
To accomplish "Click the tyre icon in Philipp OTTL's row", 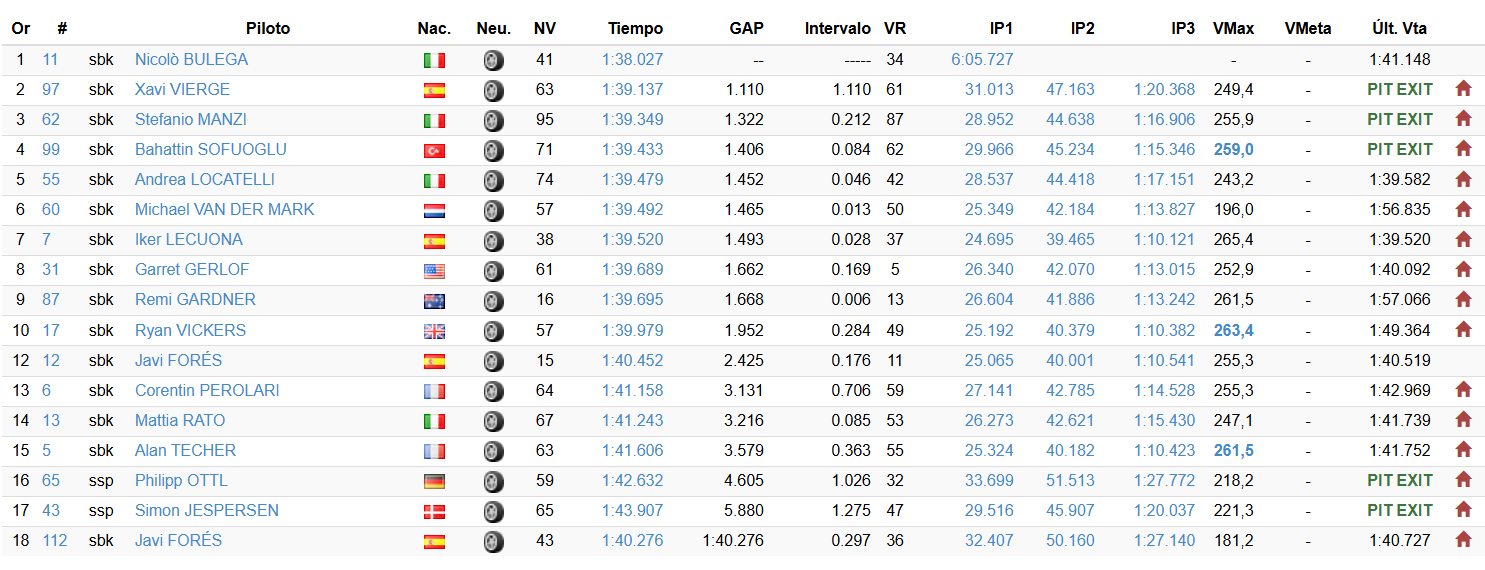I will (493, 481).
